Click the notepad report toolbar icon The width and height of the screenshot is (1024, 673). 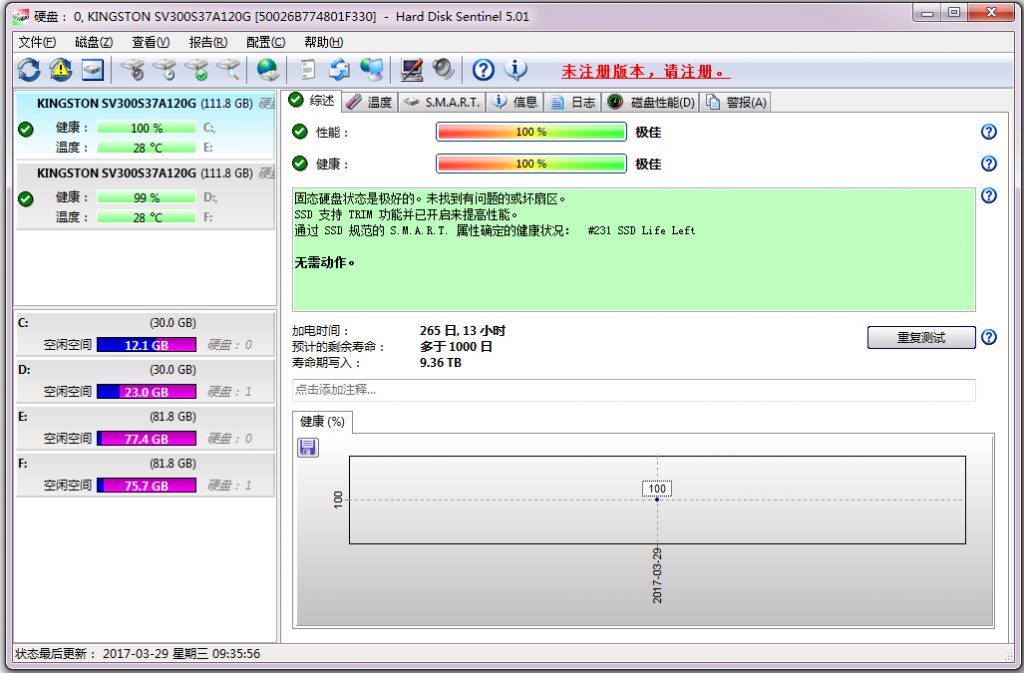click(308, 70)
